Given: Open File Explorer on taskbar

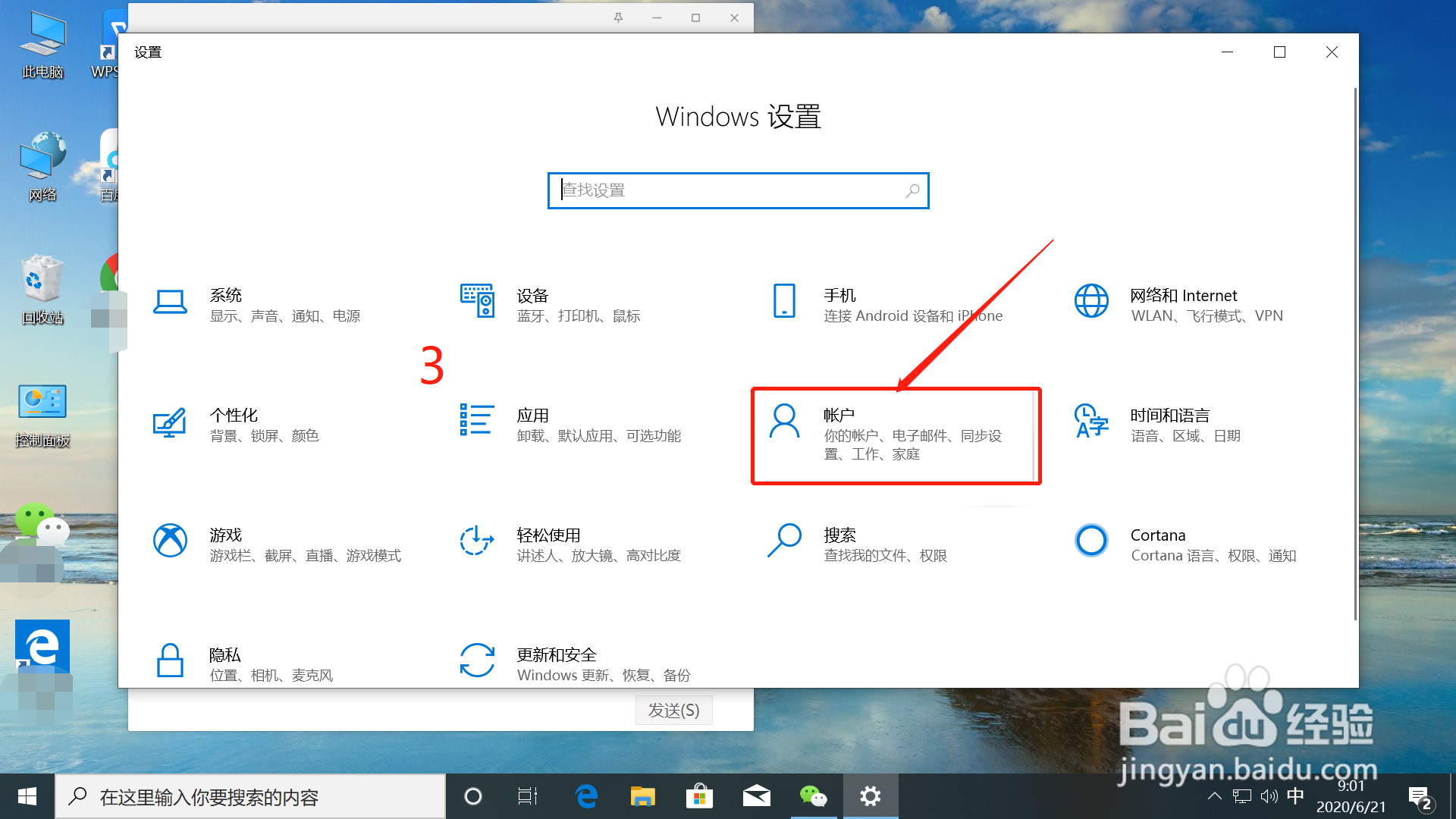Looking at the screenshot, I should (x=643, y=796).
